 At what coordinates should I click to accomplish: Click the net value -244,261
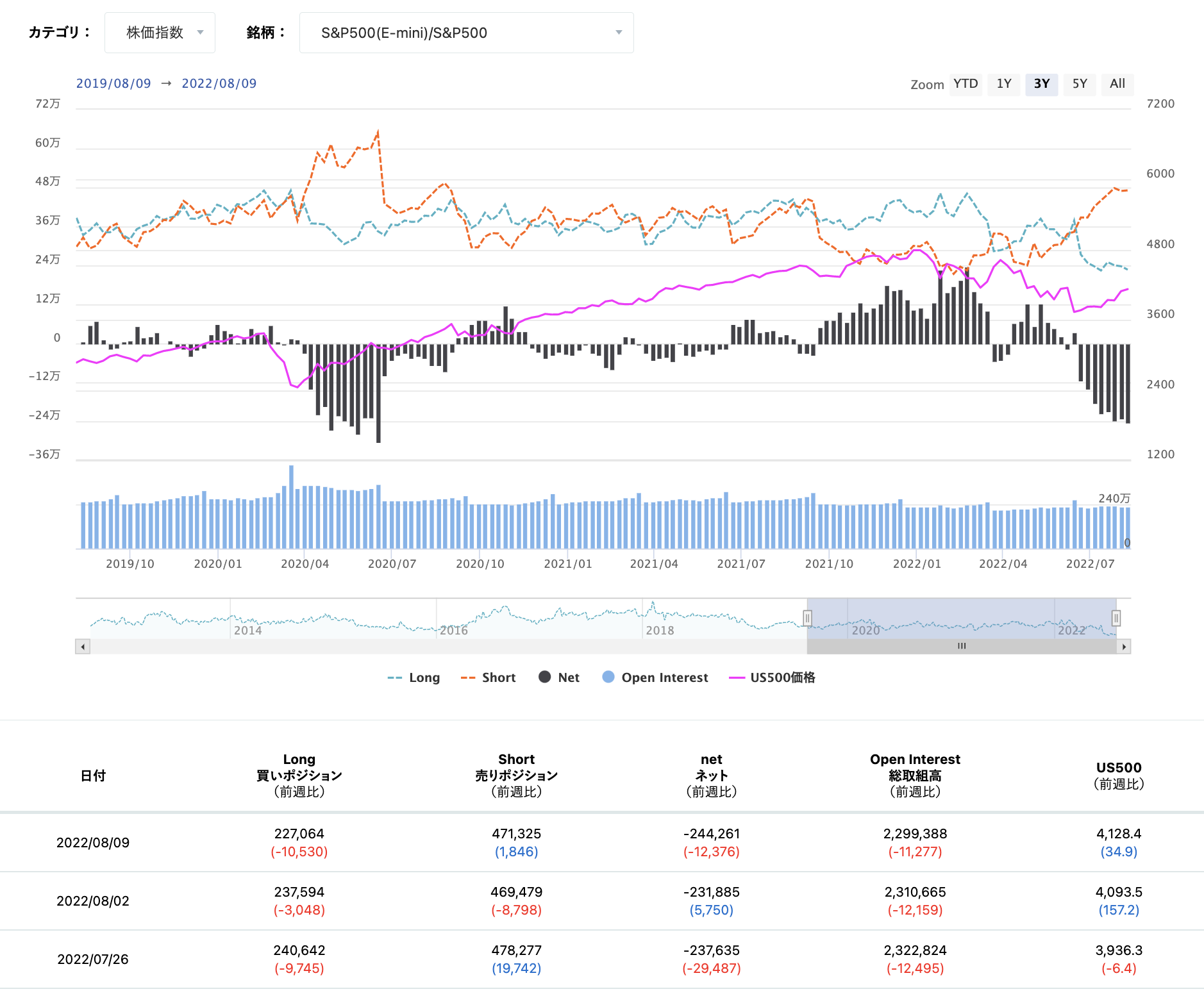point(712,834)
